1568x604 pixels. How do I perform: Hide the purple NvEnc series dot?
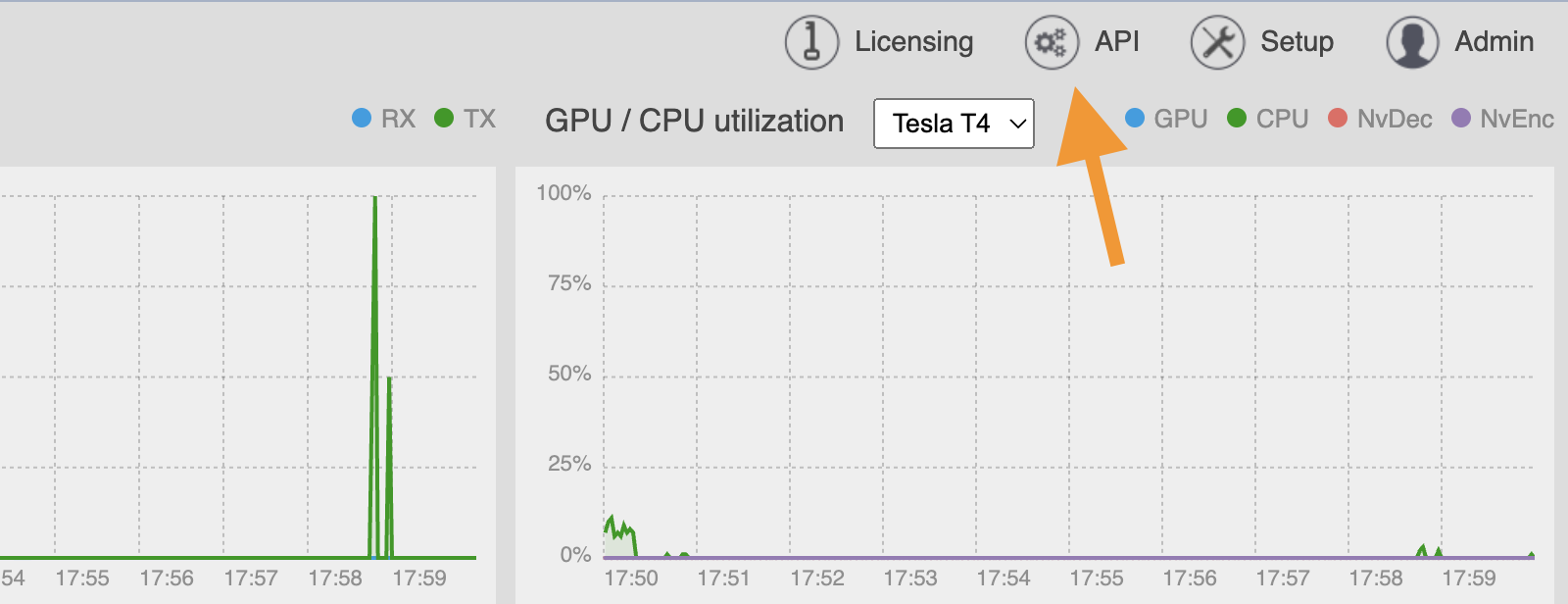click(1461, 118)
